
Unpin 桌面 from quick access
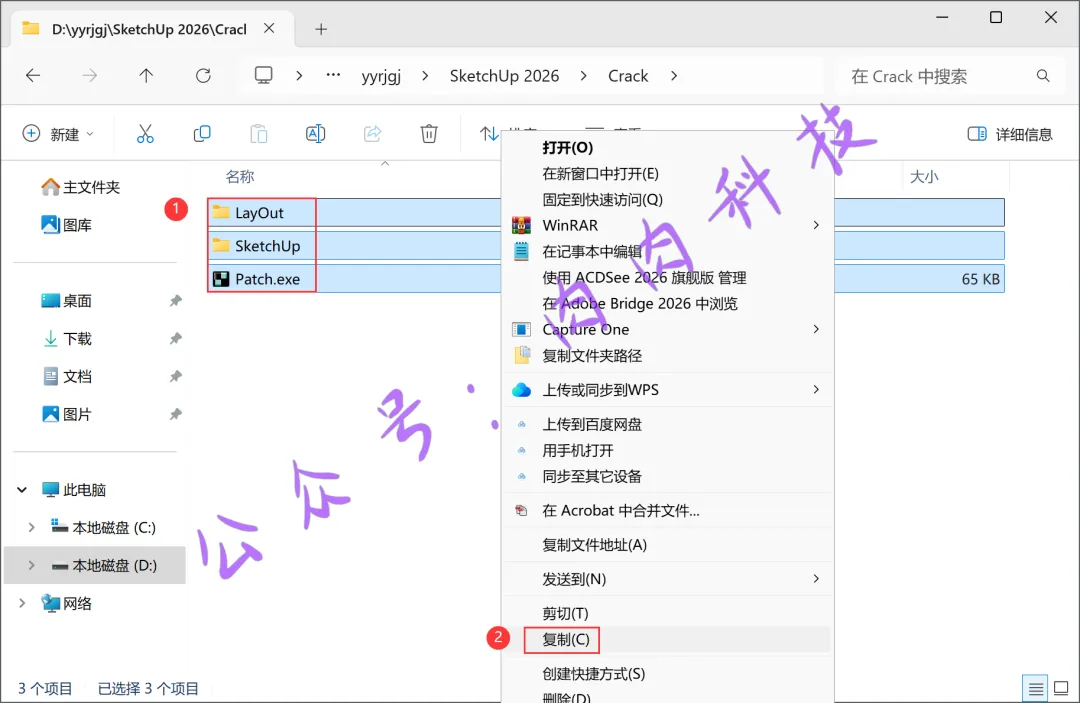point(176,300)
